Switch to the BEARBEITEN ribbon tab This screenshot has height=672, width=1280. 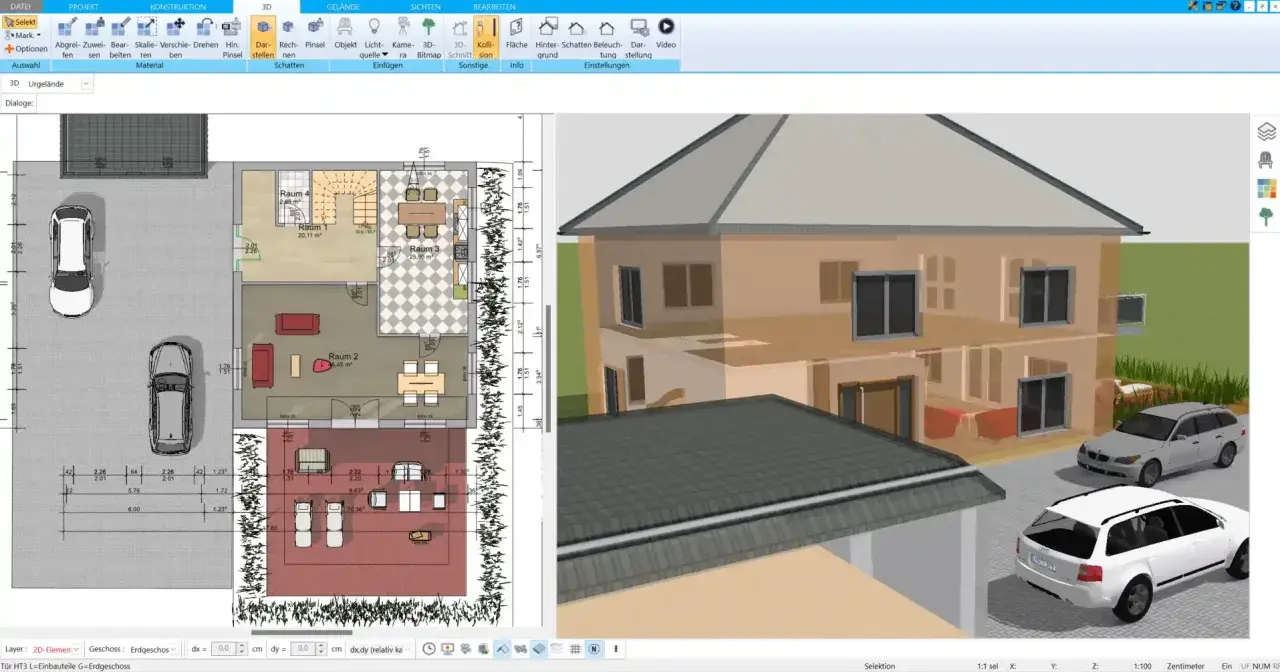(x=494, y=6)
